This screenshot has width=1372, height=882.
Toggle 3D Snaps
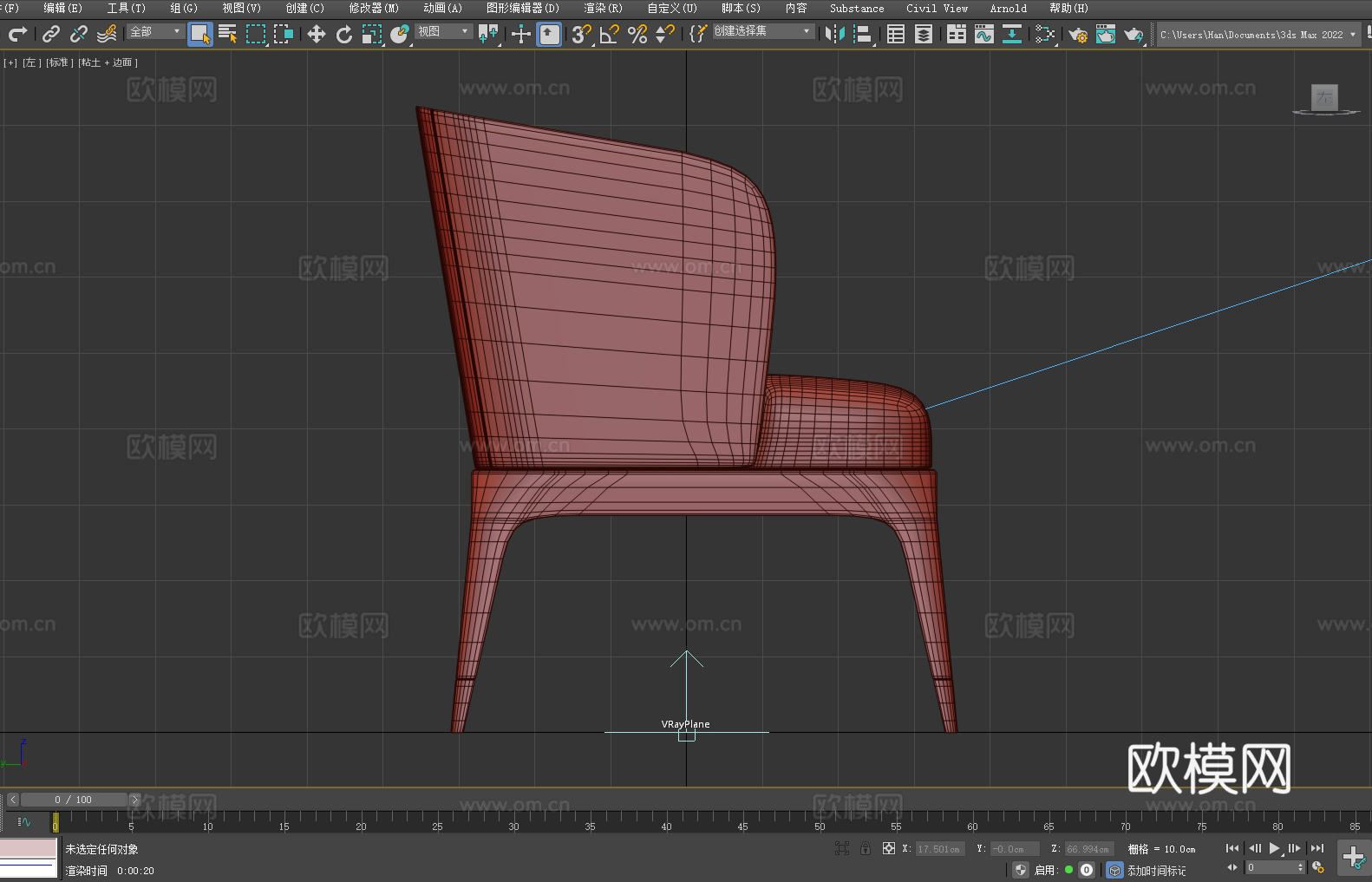pos(581,34)
